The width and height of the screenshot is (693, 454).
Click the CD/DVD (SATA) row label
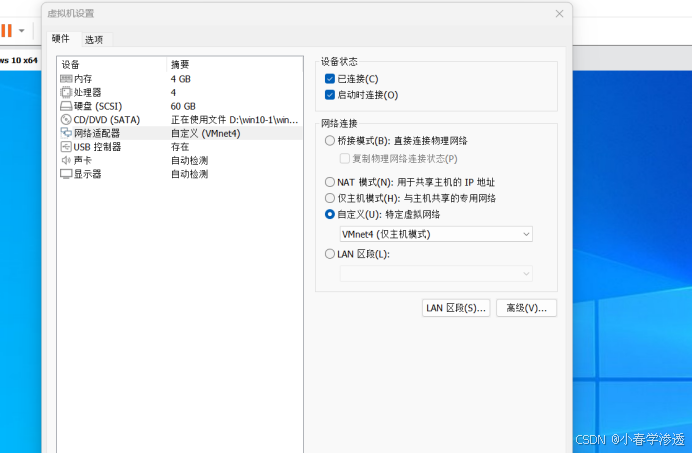107,120
